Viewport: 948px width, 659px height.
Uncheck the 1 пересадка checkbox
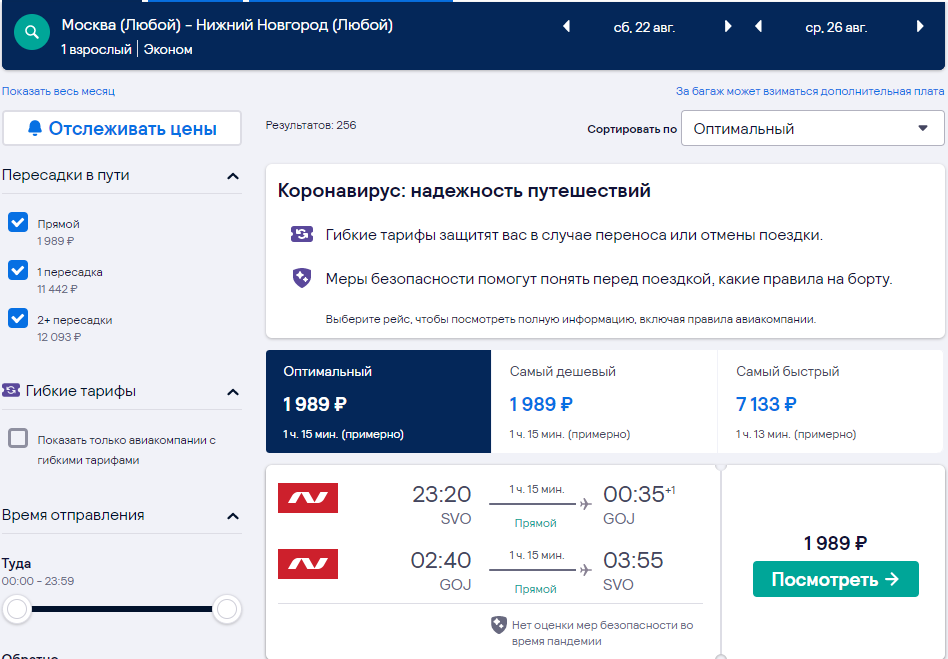(18, 270)
